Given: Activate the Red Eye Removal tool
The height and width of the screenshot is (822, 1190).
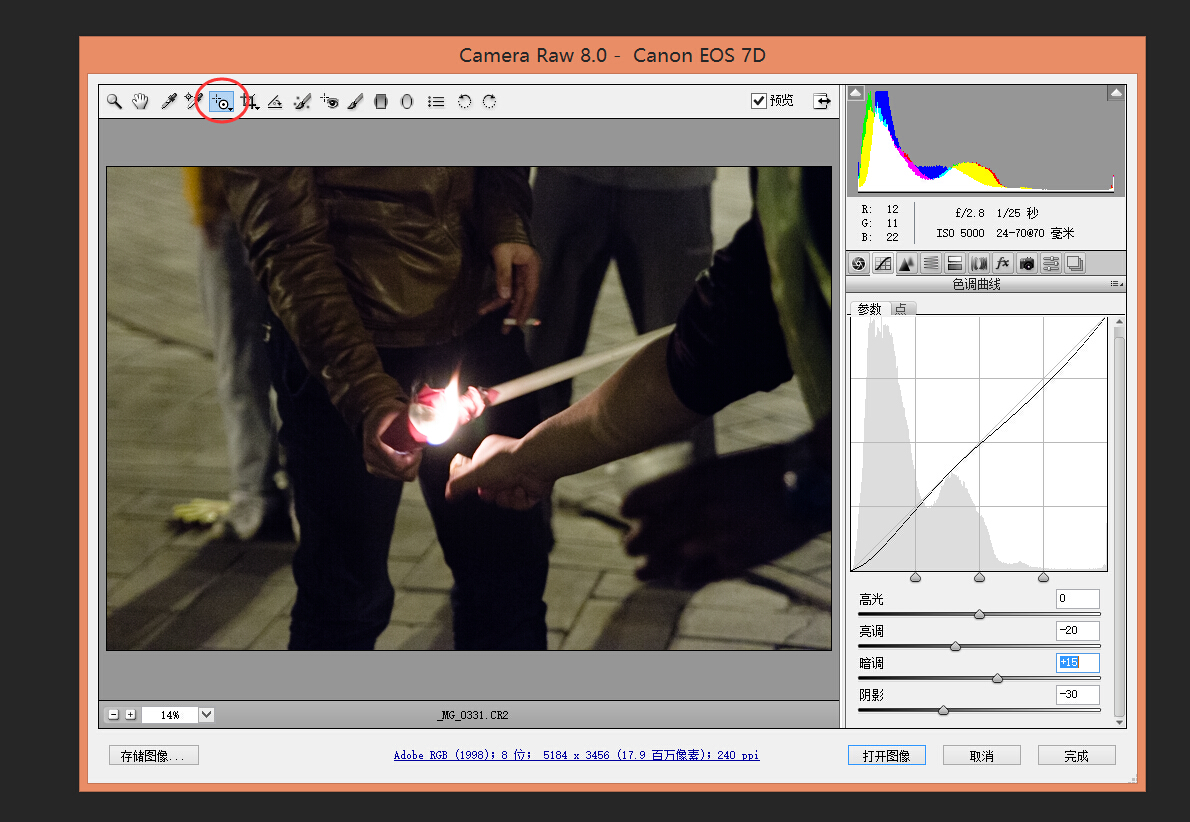Looking at the screenshot, I should point(329,101).
